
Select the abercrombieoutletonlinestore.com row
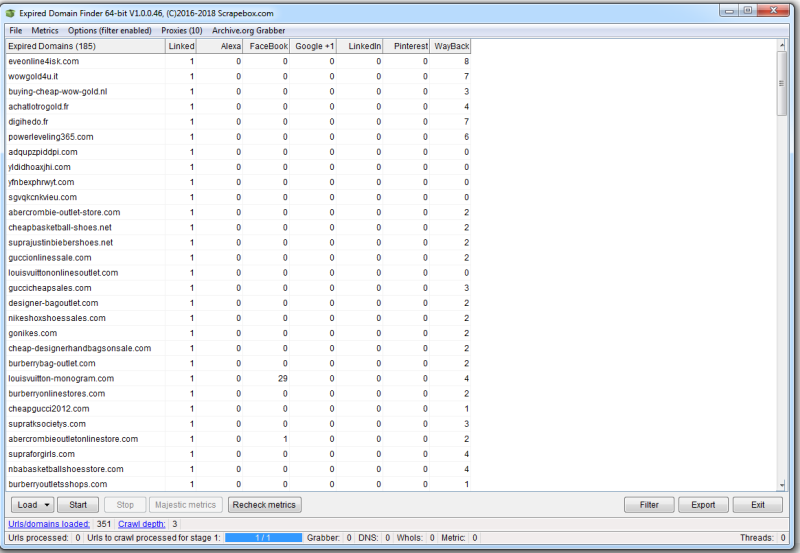click(238, 439)
